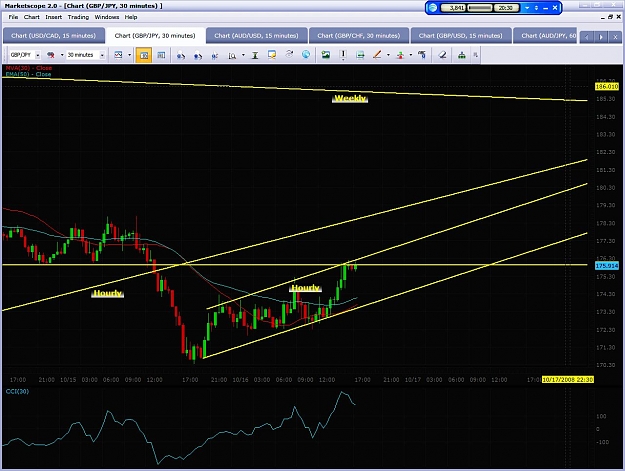The height and width of the screenshot is (471, 625).
Task: Select the eraser tool
Action: (x=442, y=55)
